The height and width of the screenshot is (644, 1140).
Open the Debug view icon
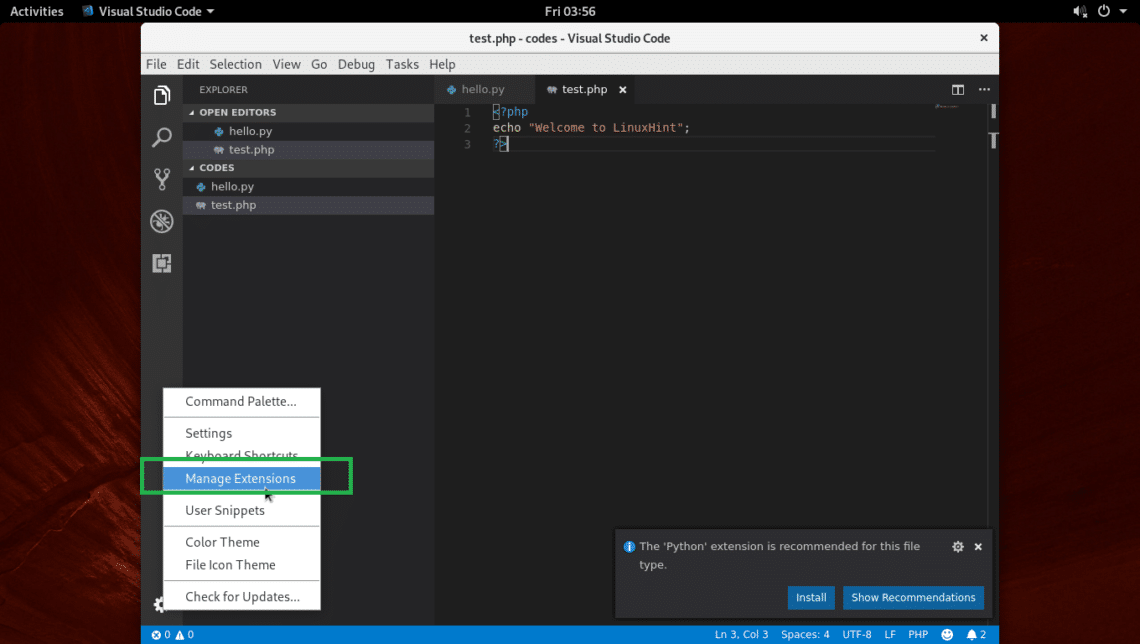162,222
